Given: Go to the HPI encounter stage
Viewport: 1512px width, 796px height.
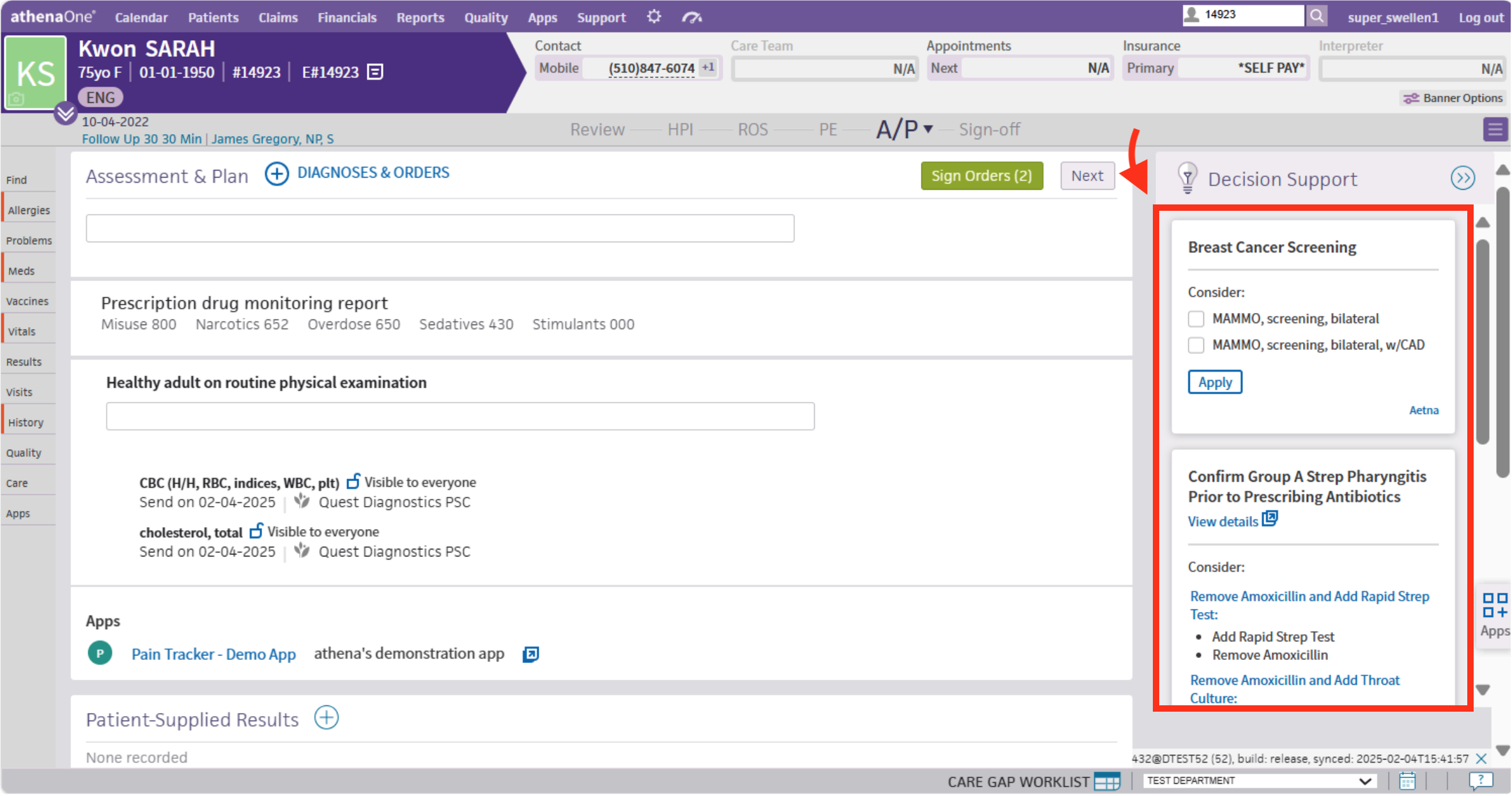Looking at the screenshot, I should pyautogui.click(x=680, y=130).
